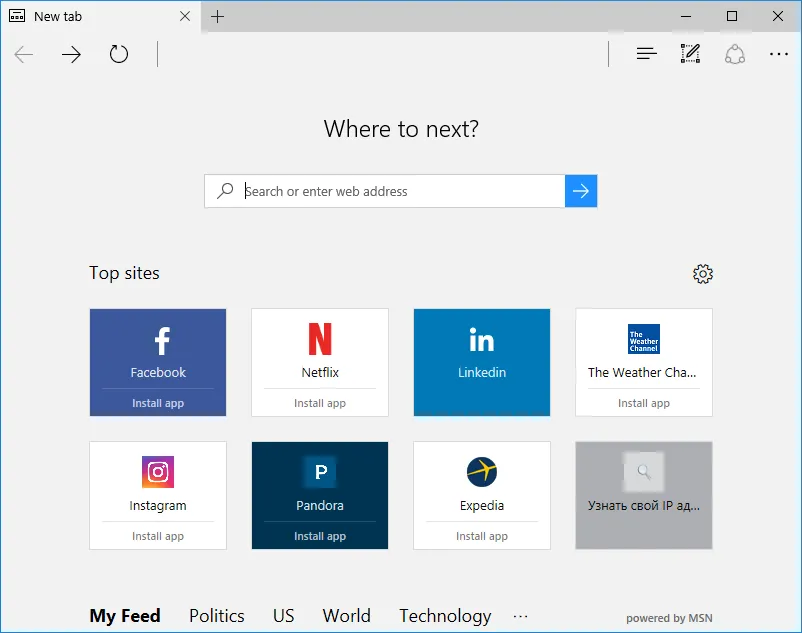This screenshot has height=633, width=802.
Task: Switch to the Technology feed tab
Action: tap(445, 616)
